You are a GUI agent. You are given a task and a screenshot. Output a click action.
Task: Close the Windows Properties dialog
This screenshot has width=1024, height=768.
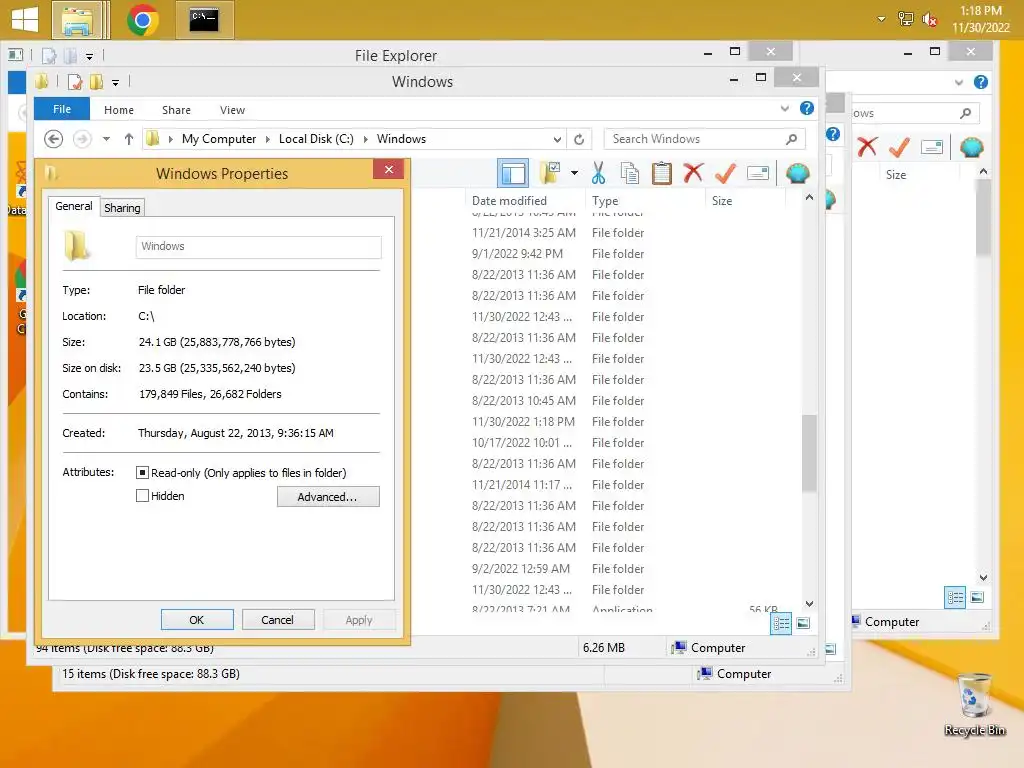[x=389, y=170]
